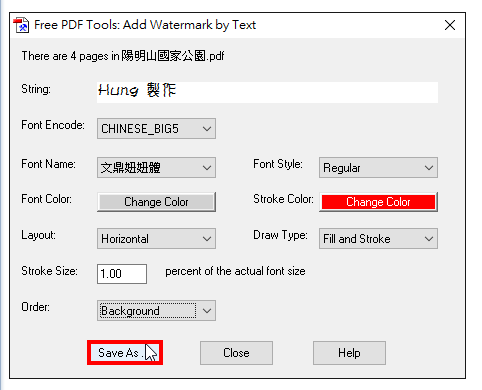Screen dimensions: 482x390
Task: Click the Order dropdown arrow
Action: click(207, 311)
